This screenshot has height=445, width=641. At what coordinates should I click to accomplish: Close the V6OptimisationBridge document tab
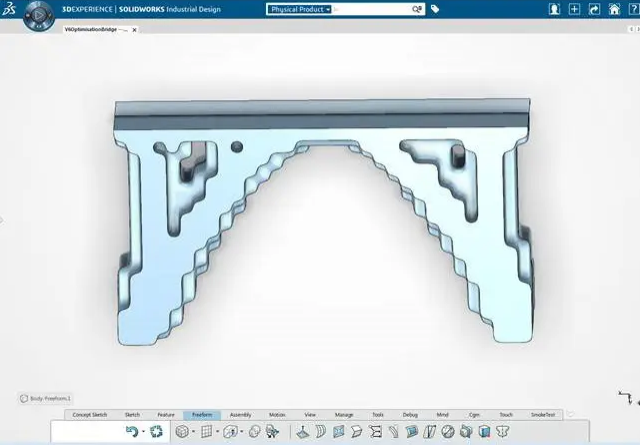(134, 30)
